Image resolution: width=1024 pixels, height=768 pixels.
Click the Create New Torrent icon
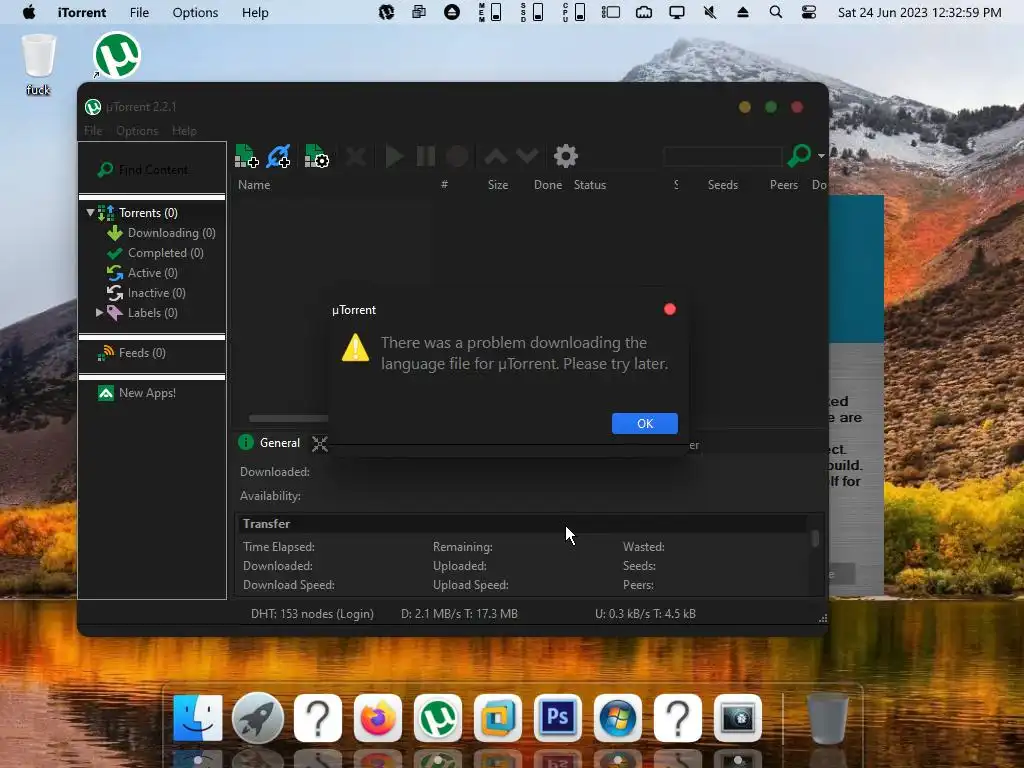tap(317, 156)
